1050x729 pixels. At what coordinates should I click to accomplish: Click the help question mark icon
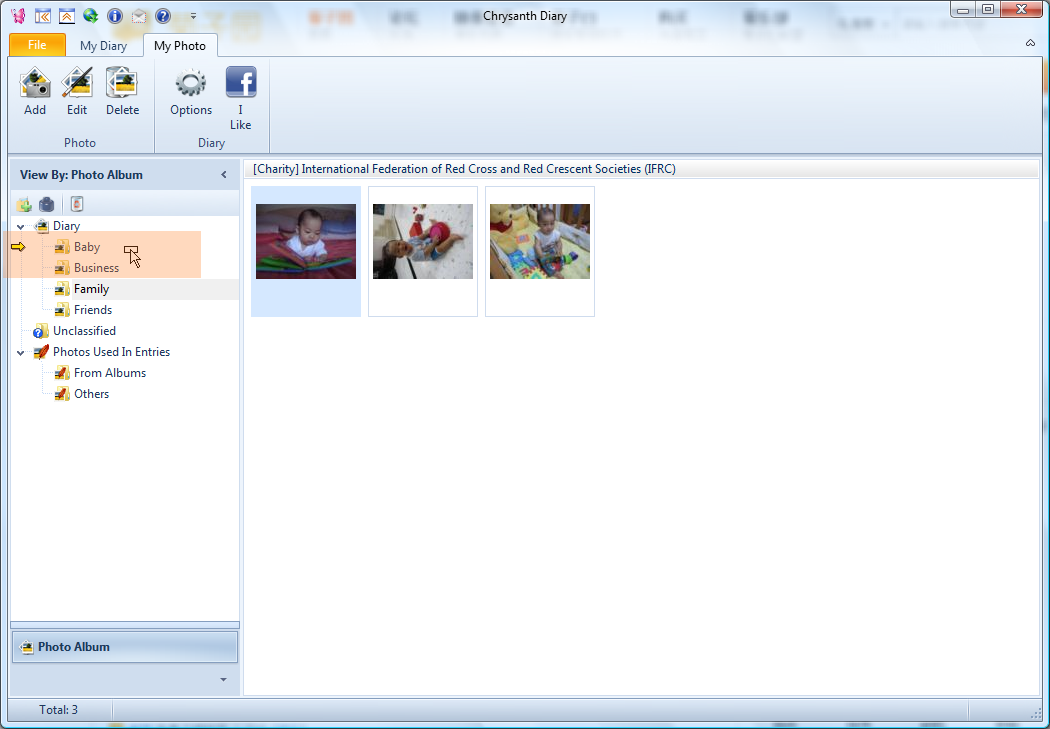tap(163, 16)
